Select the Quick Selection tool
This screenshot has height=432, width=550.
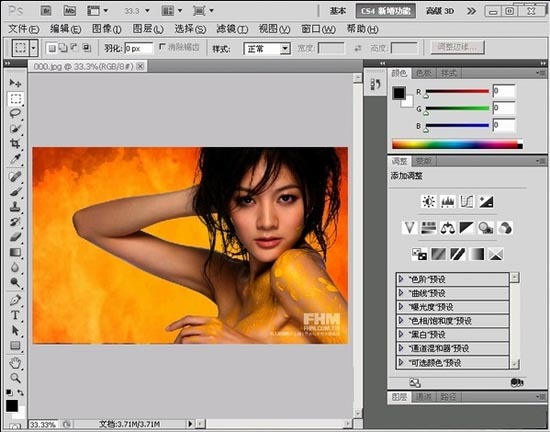[15, 129]
